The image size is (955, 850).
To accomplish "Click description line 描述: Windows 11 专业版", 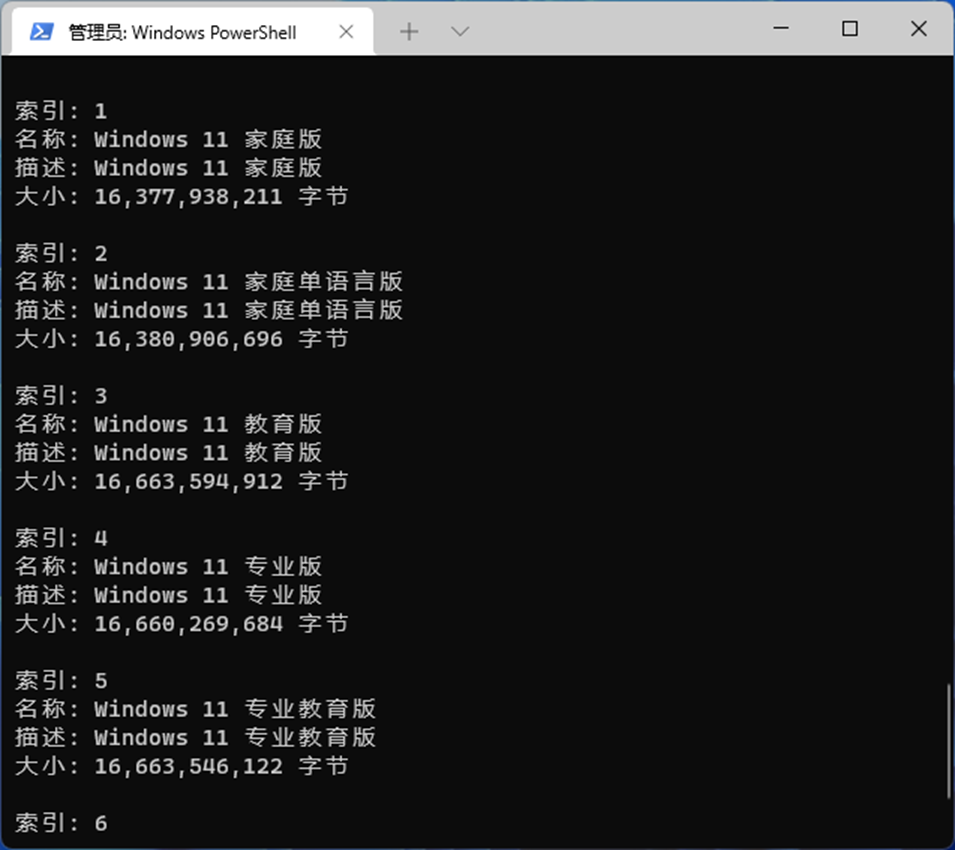I will (168, 595).
